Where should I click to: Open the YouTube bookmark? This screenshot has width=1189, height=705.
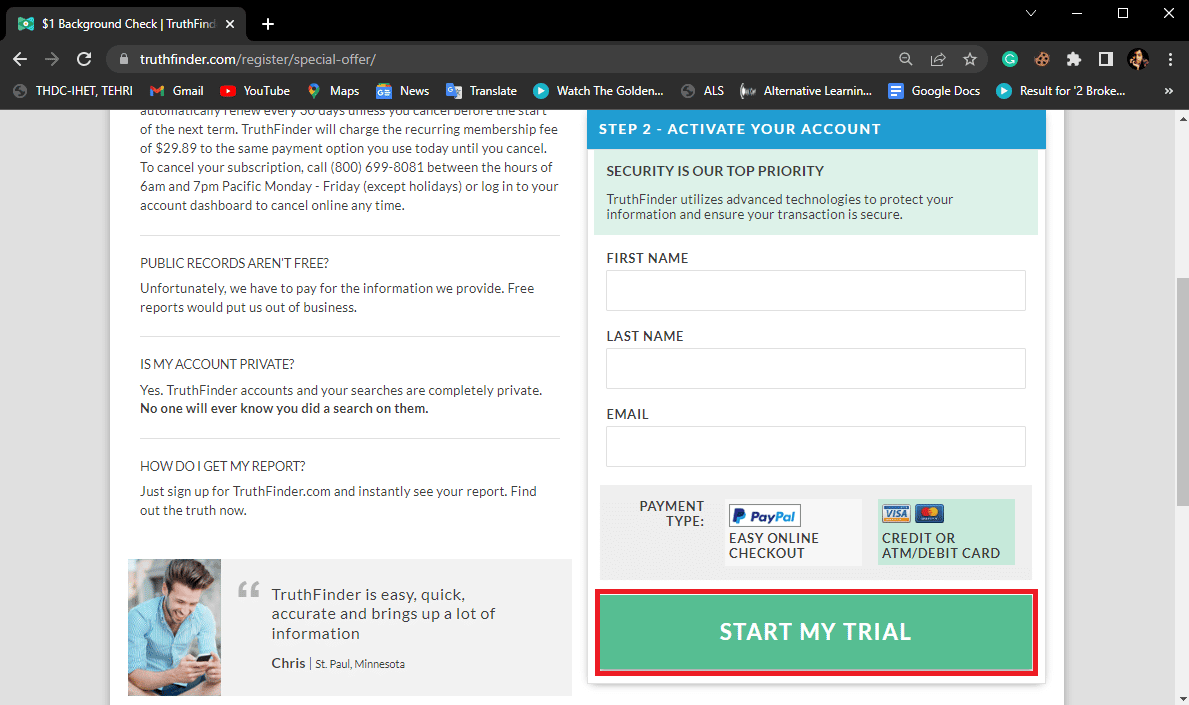(255, 91)
